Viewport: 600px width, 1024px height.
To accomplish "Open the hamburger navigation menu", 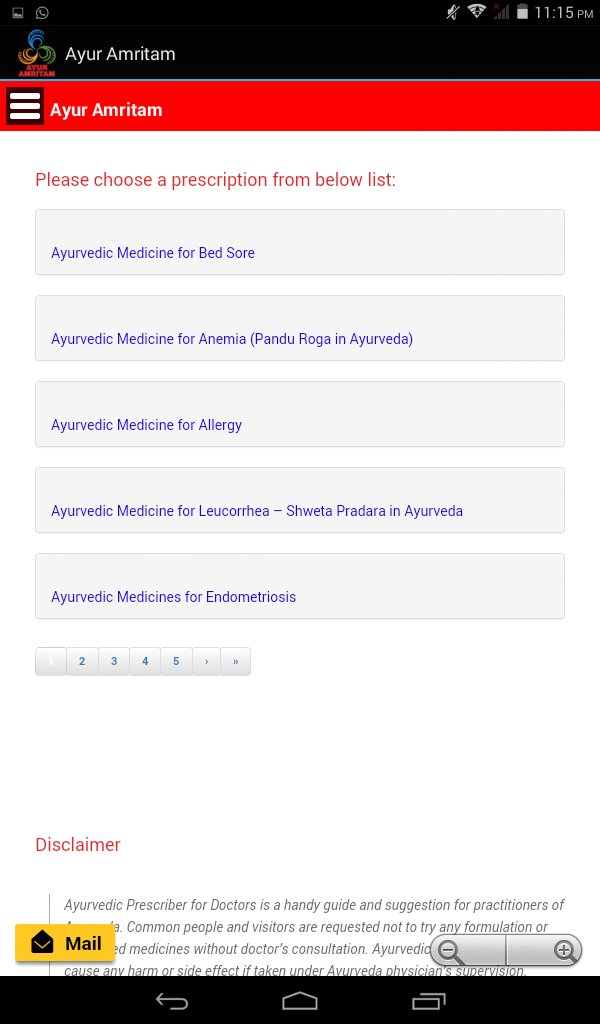I will pos(25,106).
